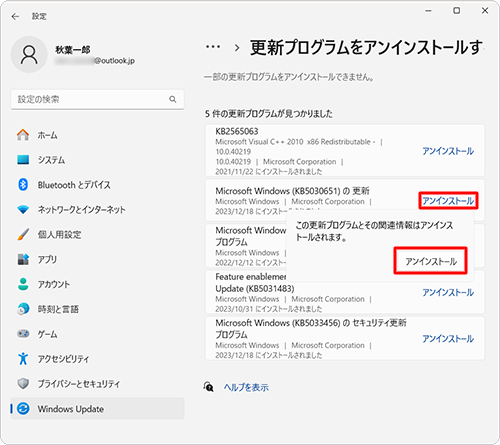Open アカウント settings
The image size is (500, 445).
click(x=97, y=284)
